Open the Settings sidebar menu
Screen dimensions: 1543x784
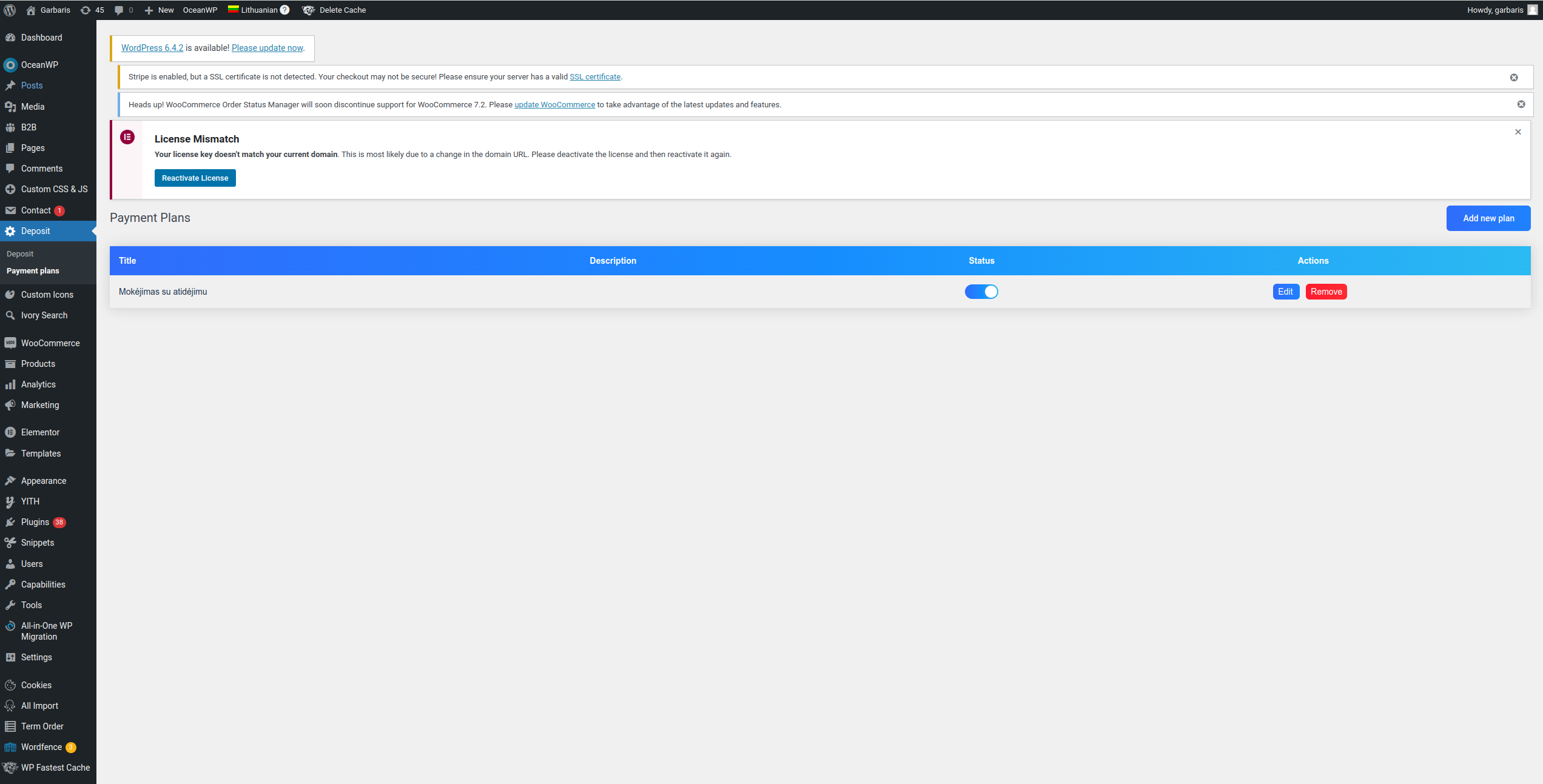(x=48, y=657)
